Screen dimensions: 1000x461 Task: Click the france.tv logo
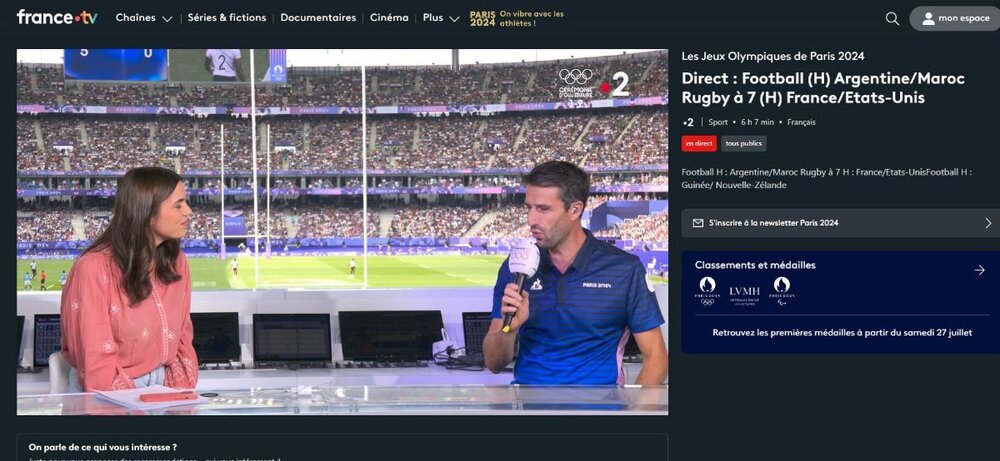57,18
